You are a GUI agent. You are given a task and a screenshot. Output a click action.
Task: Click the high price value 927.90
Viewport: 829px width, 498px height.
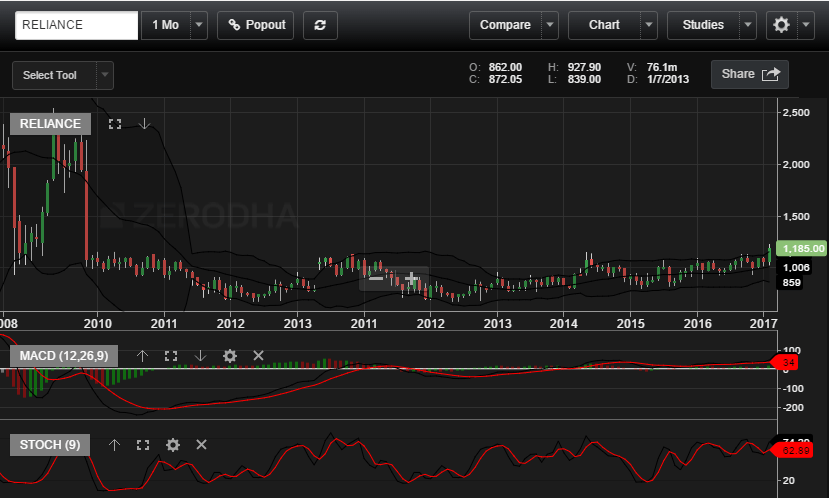pyautogui.click(x=584, y=67)
